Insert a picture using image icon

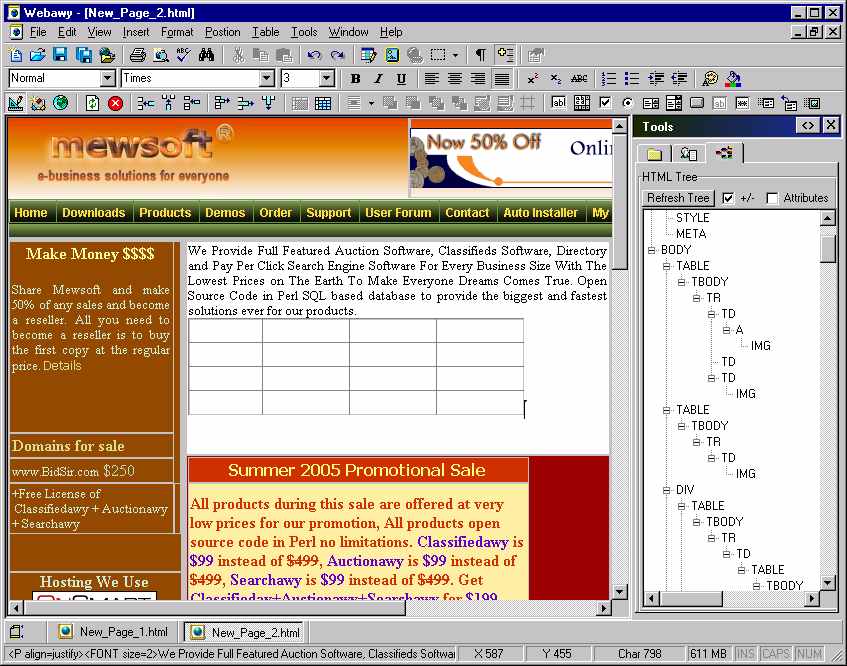click(392, 55)
